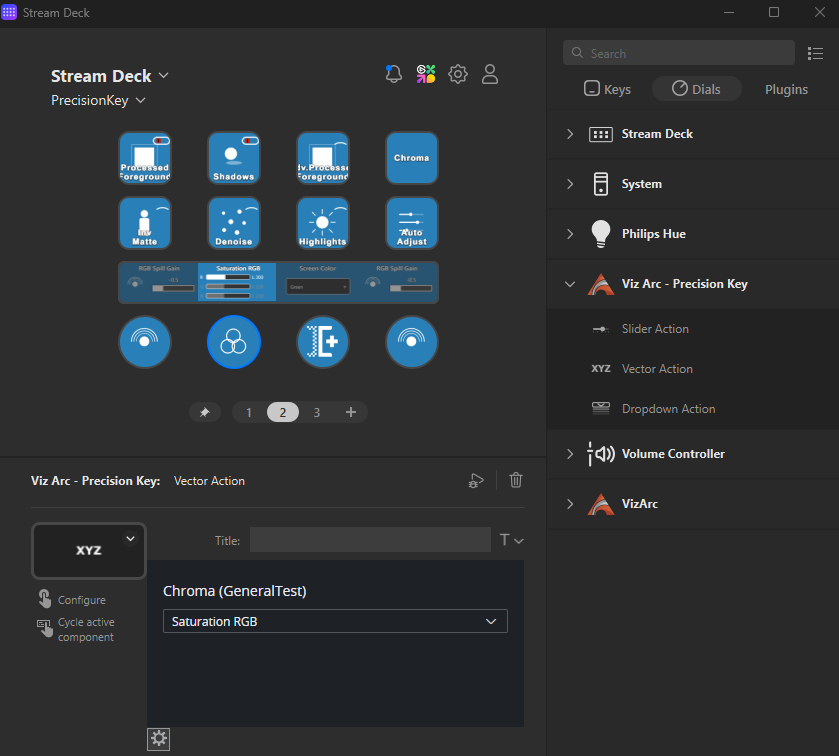
Task: Select the Chroma key button
Action: pyautogui.click(x=411, y=158)
